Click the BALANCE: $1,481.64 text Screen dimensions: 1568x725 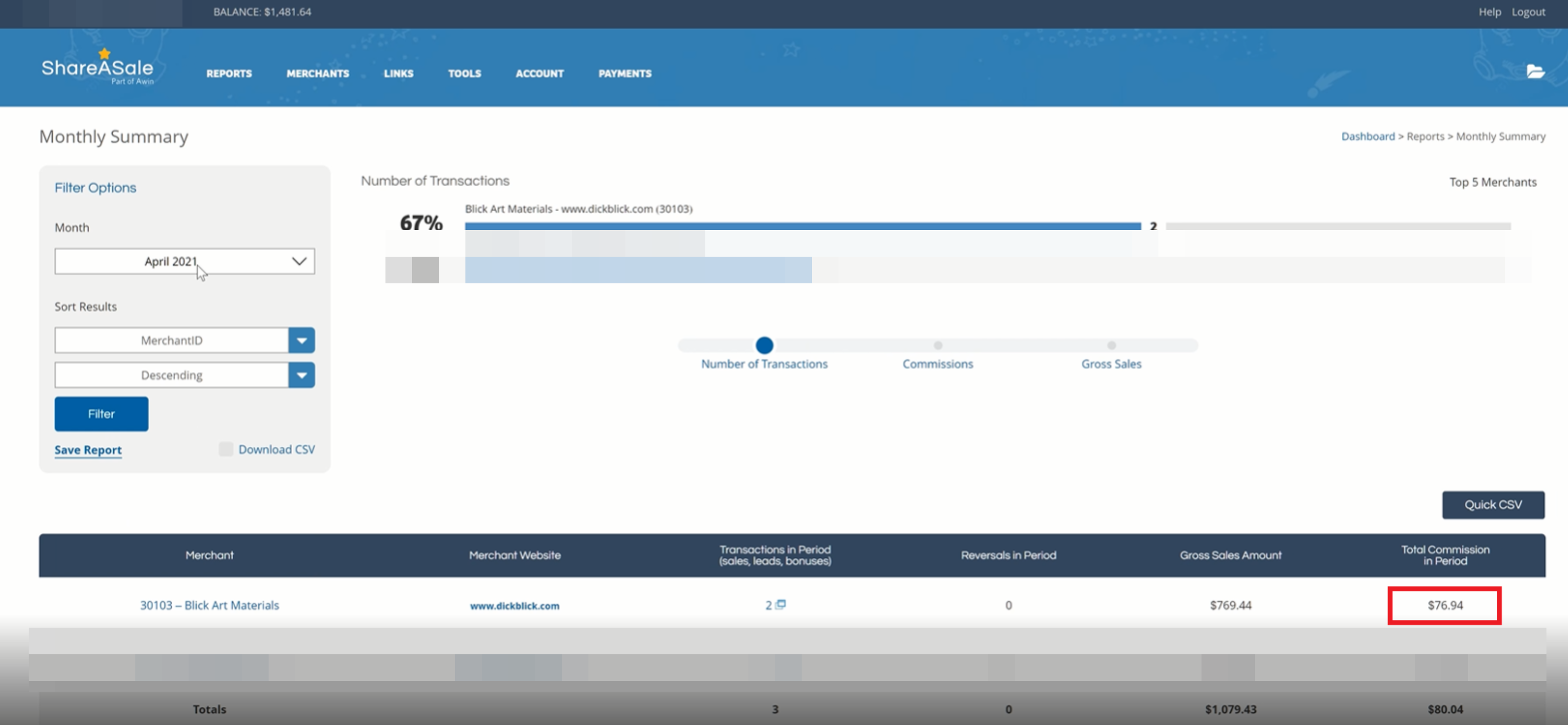tap(262, 12)
